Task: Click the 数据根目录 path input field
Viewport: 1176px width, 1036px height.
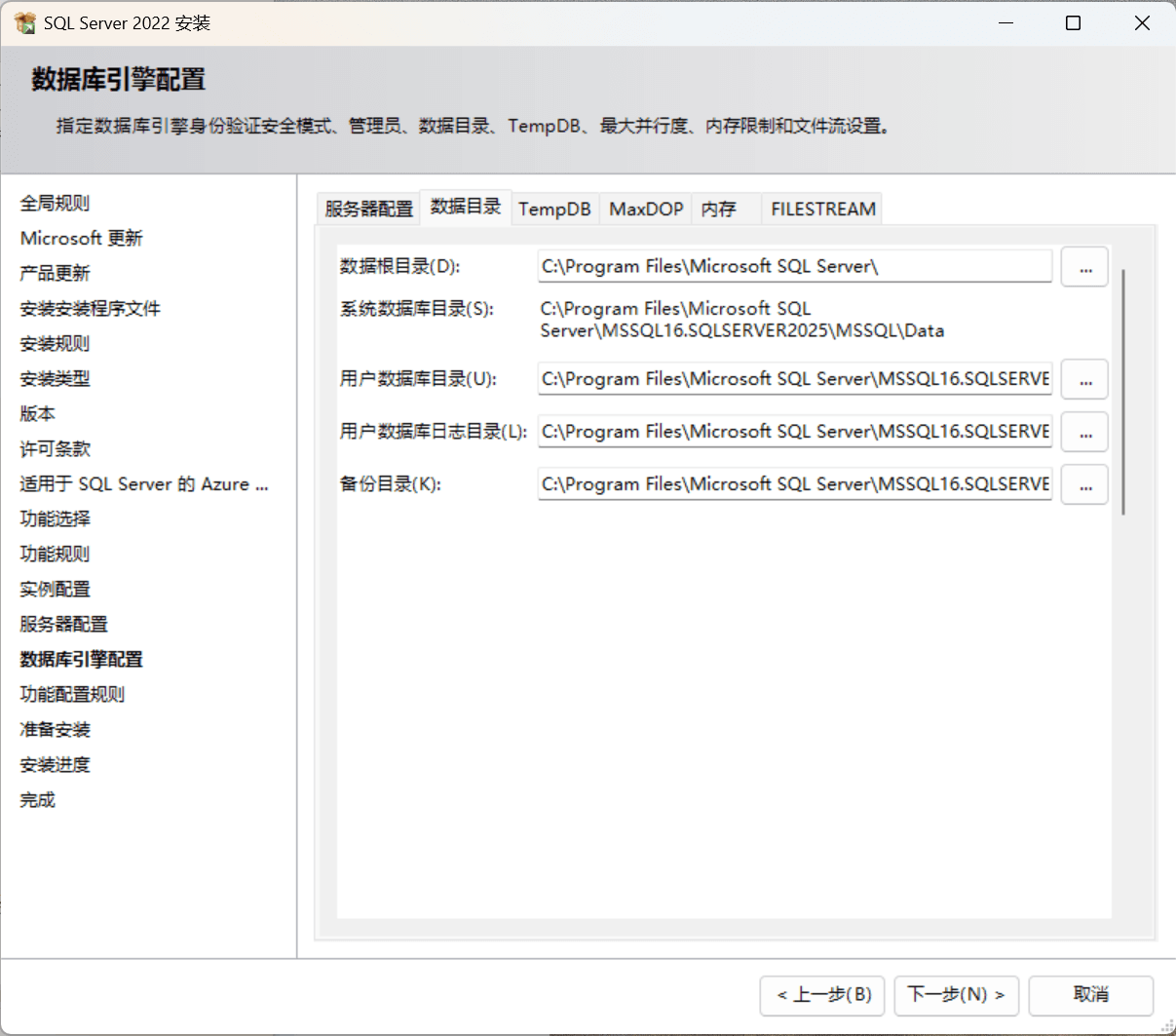Action: tap(795, 266)
